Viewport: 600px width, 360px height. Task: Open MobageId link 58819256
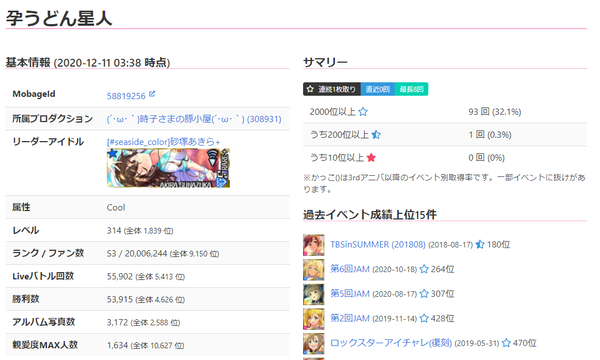tap(126, 96)
